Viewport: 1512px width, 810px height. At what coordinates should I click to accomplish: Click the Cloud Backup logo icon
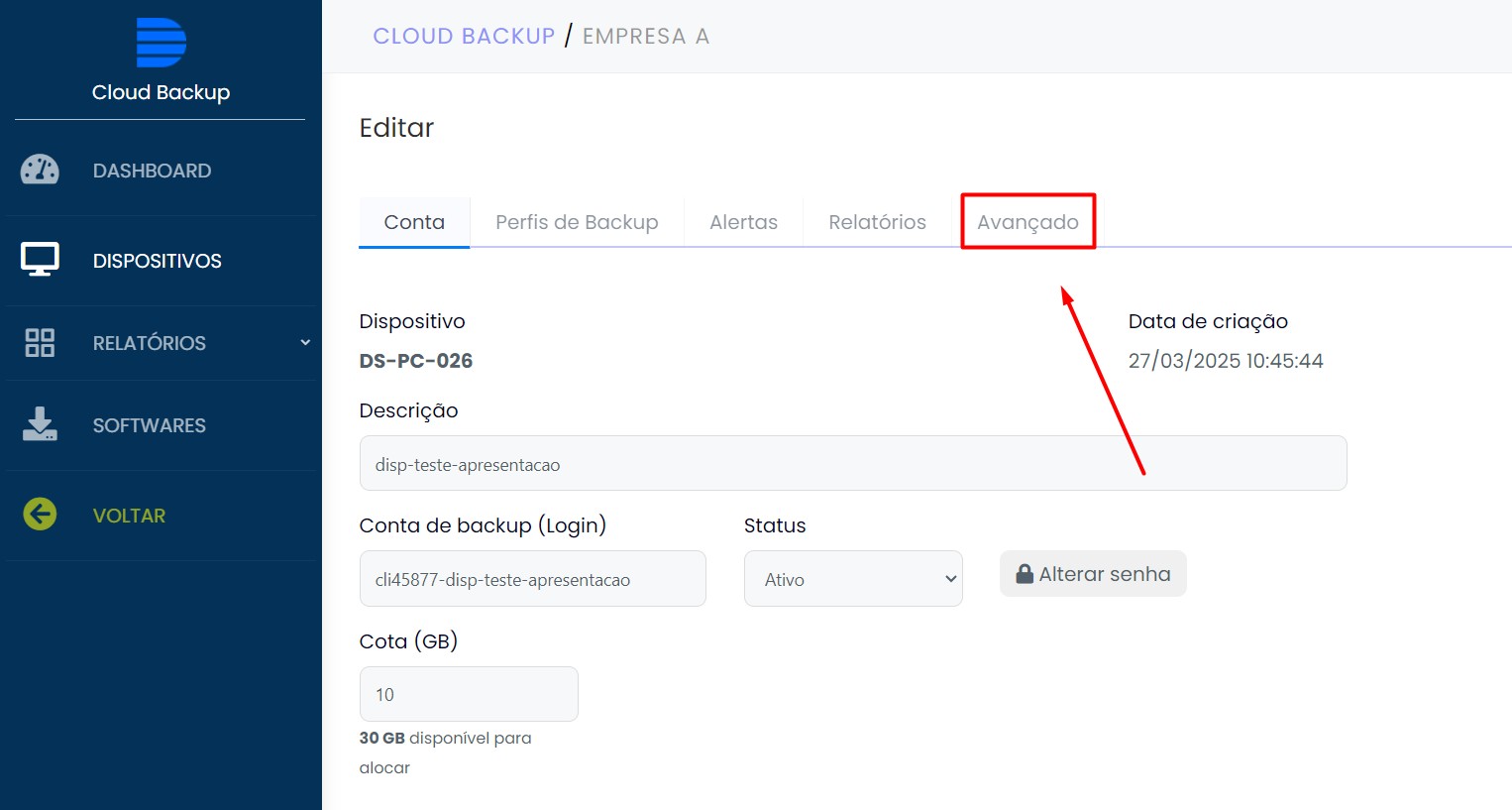coord(161,43)
